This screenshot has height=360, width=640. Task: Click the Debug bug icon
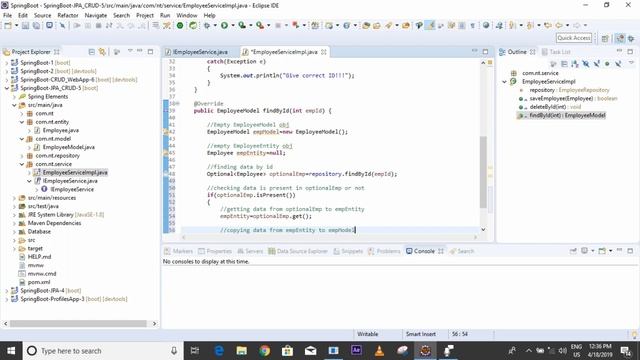coord(207,25)
